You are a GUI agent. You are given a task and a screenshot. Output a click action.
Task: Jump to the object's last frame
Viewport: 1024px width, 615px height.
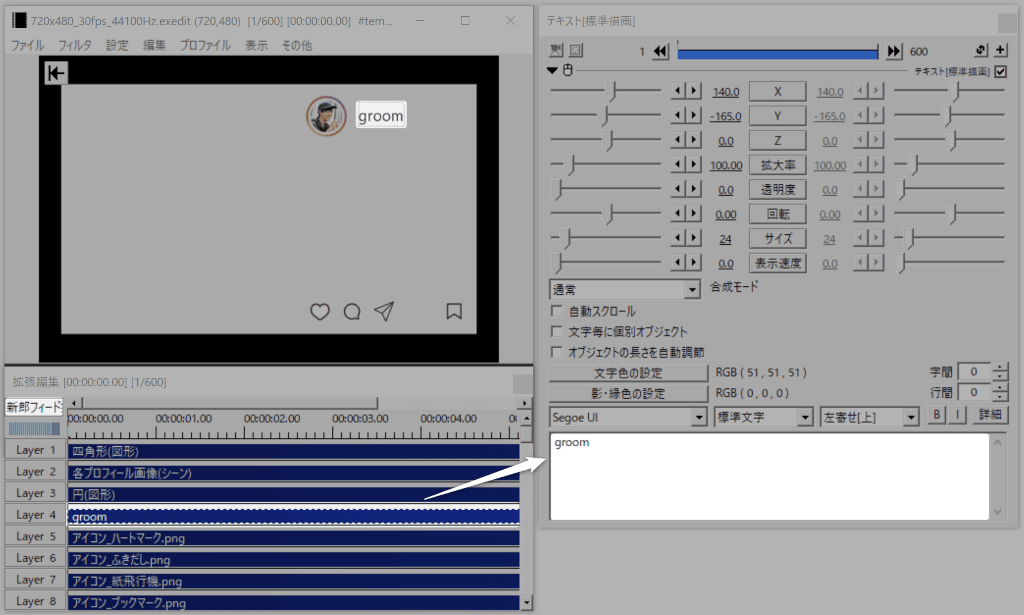tap(894, 52)
